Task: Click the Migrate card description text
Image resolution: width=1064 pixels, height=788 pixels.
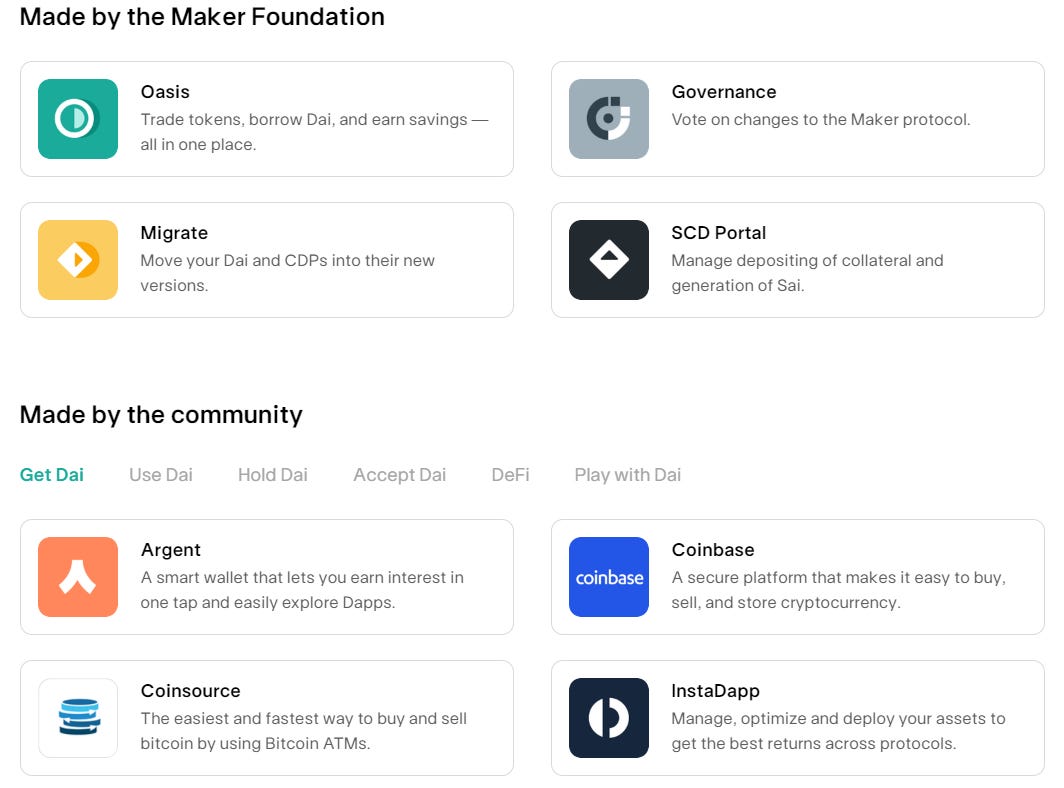Action: point(287,272)
